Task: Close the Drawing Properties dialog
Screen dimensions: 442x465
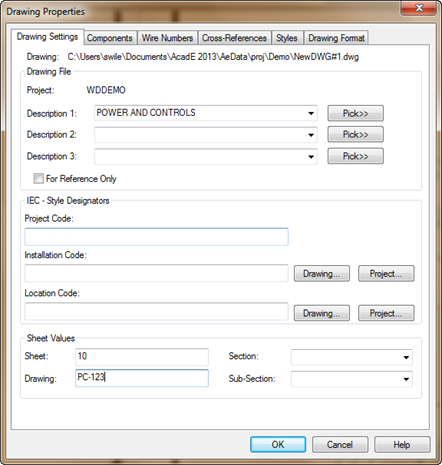Action: tap(419, 8)
